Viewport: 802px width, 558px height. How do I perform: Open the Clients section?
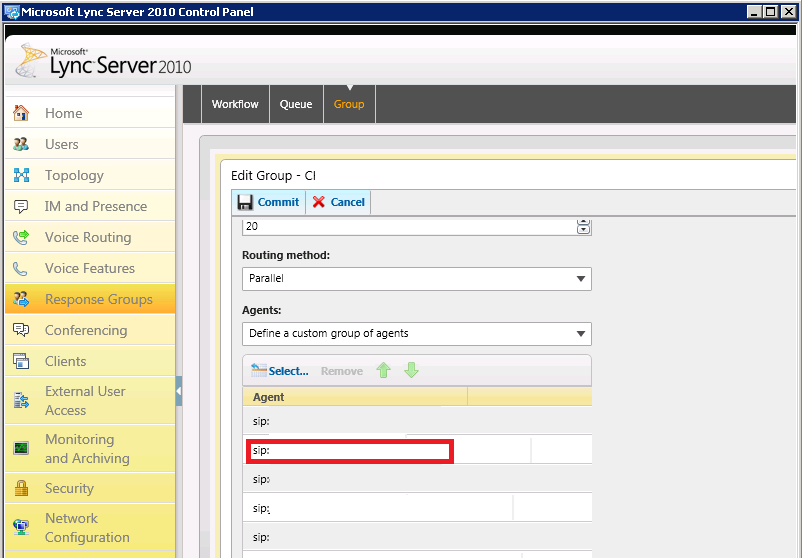point(90,361)
